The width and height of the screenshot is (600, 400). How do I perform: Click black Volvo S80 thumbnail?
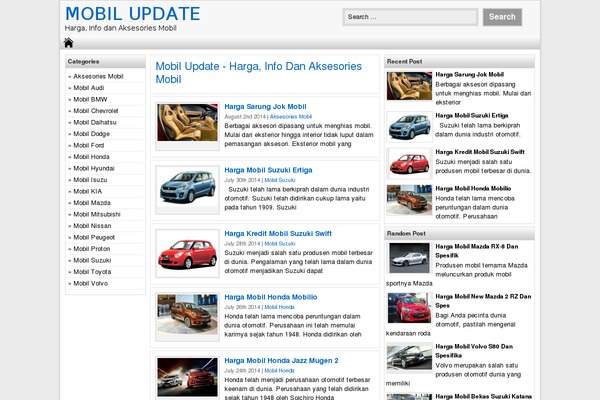(x=409, y=358)
